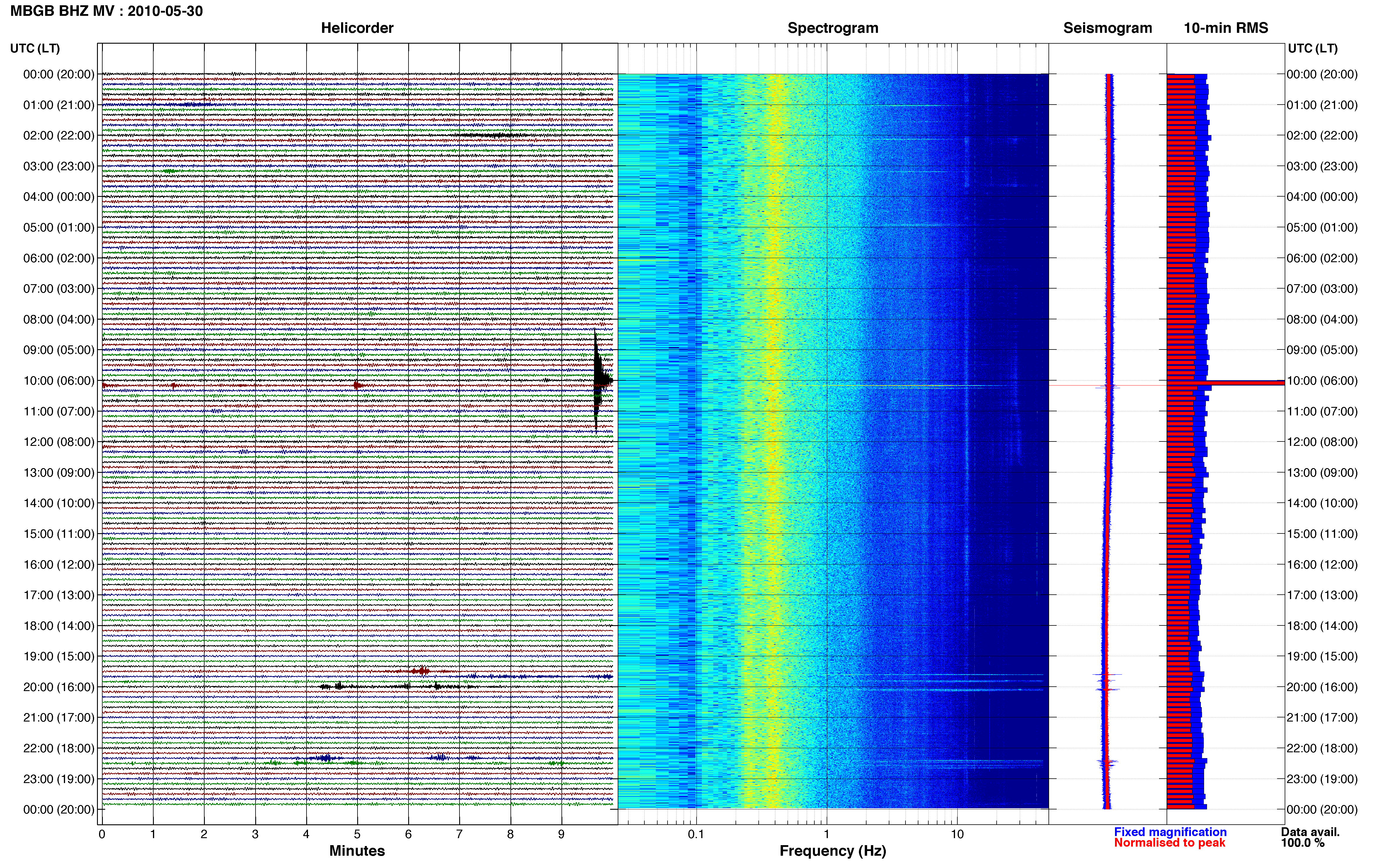Click '01:00 (21:00)' on the Helicorder time axis
Viewport: 1389px width, 868px height.
tap(59, 105)
